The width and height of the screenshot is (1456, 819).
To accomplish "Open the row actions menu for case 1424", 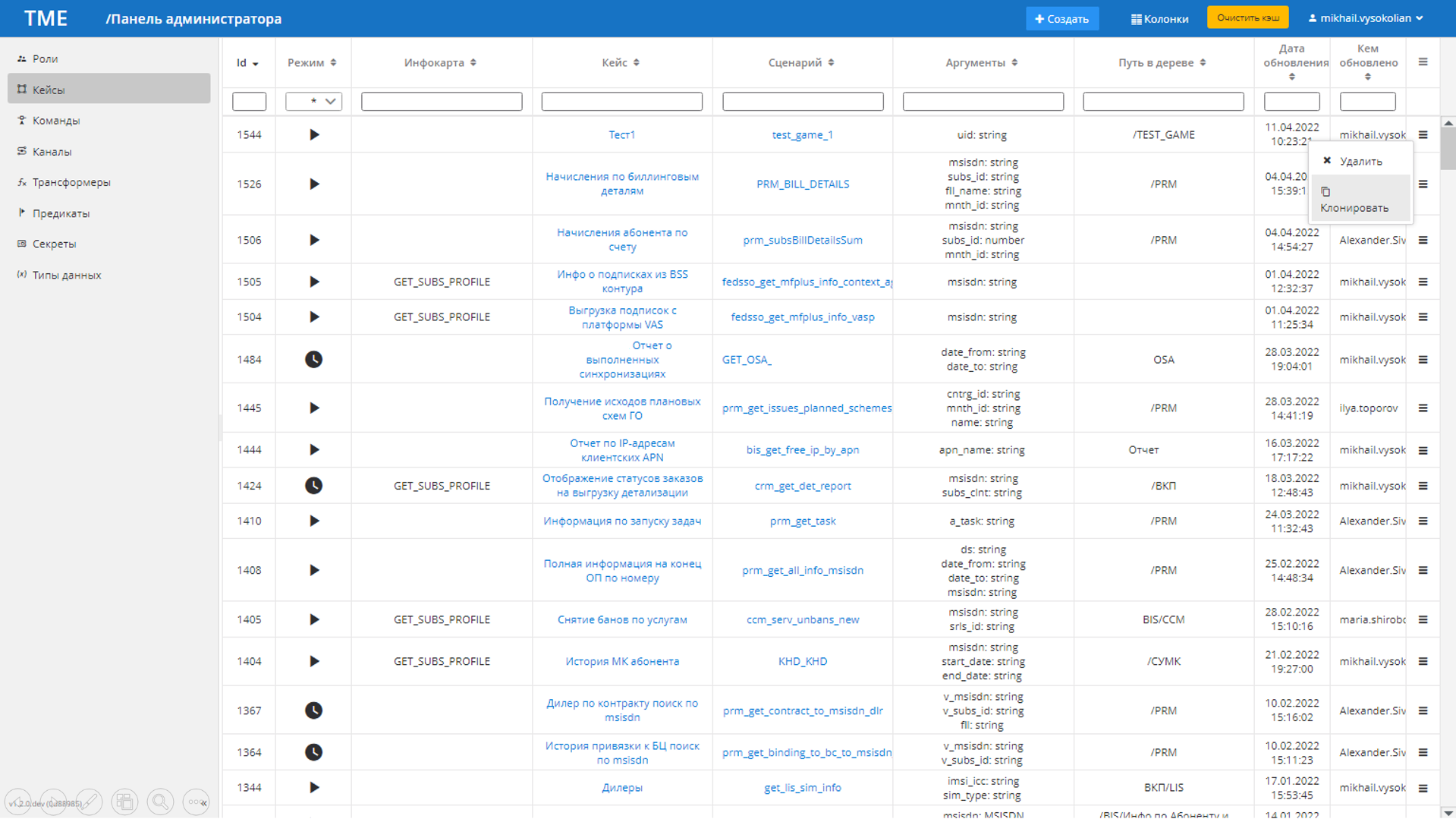I will point(1423,486).
